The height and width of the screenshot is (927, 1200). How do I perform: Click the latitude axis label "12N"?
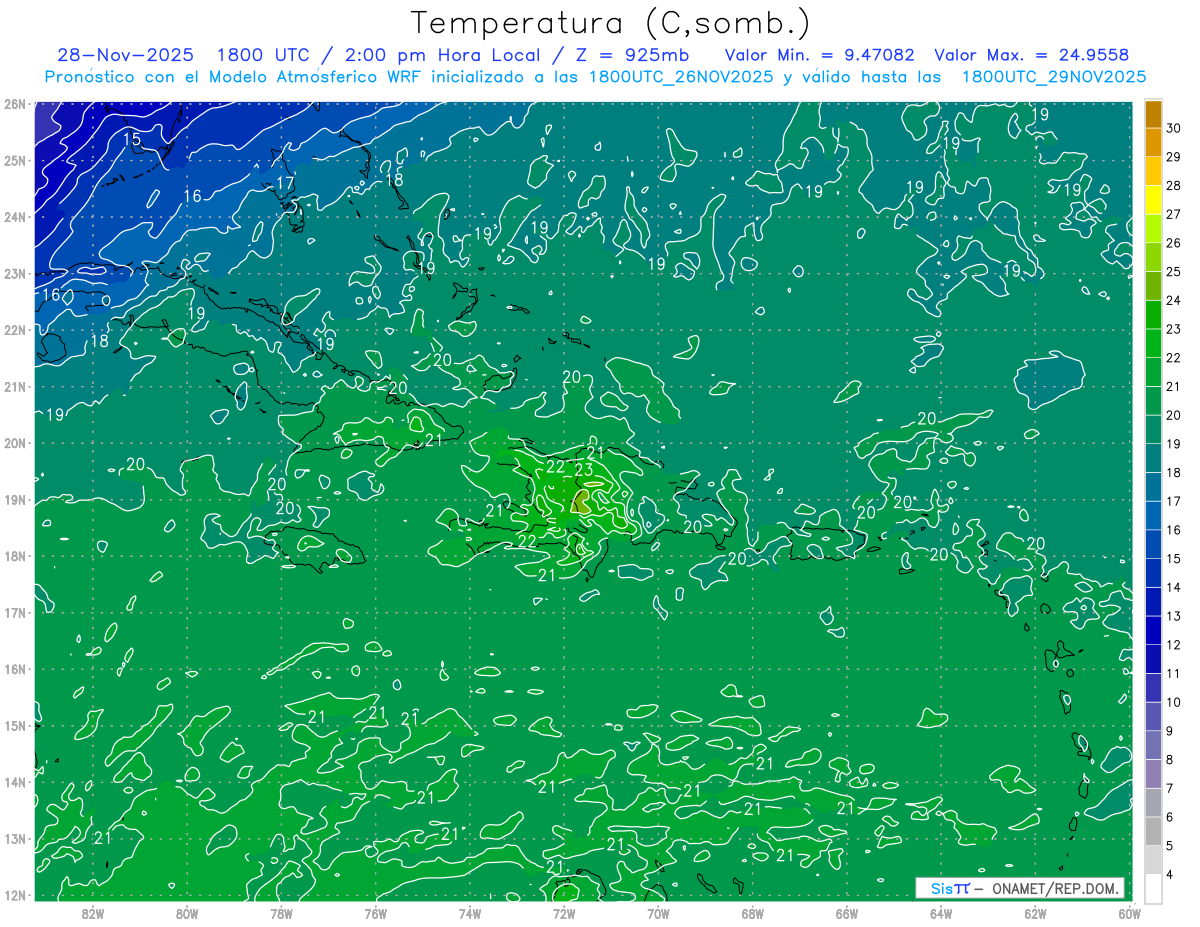coord(15,895)
